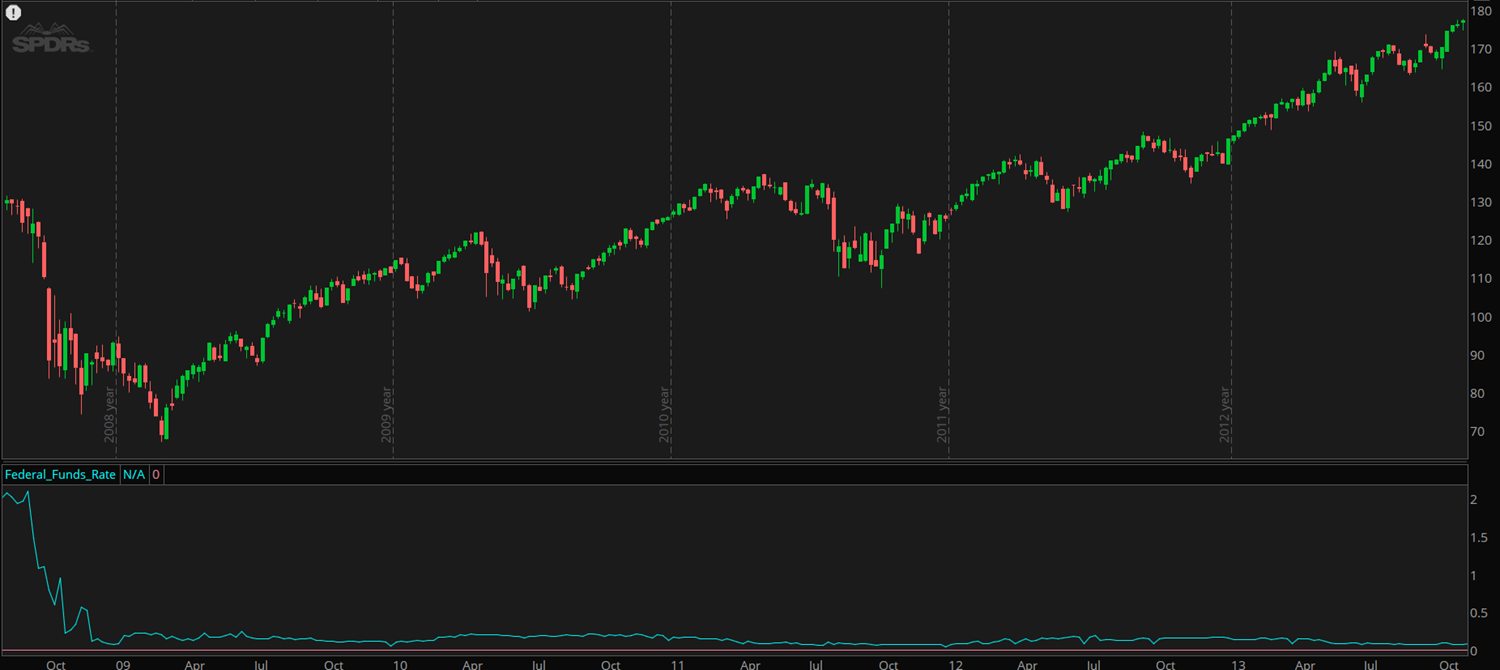Click the 2008 year divider label
The width and height of the screenshot is (1500, 670).
tap(110, 415)
